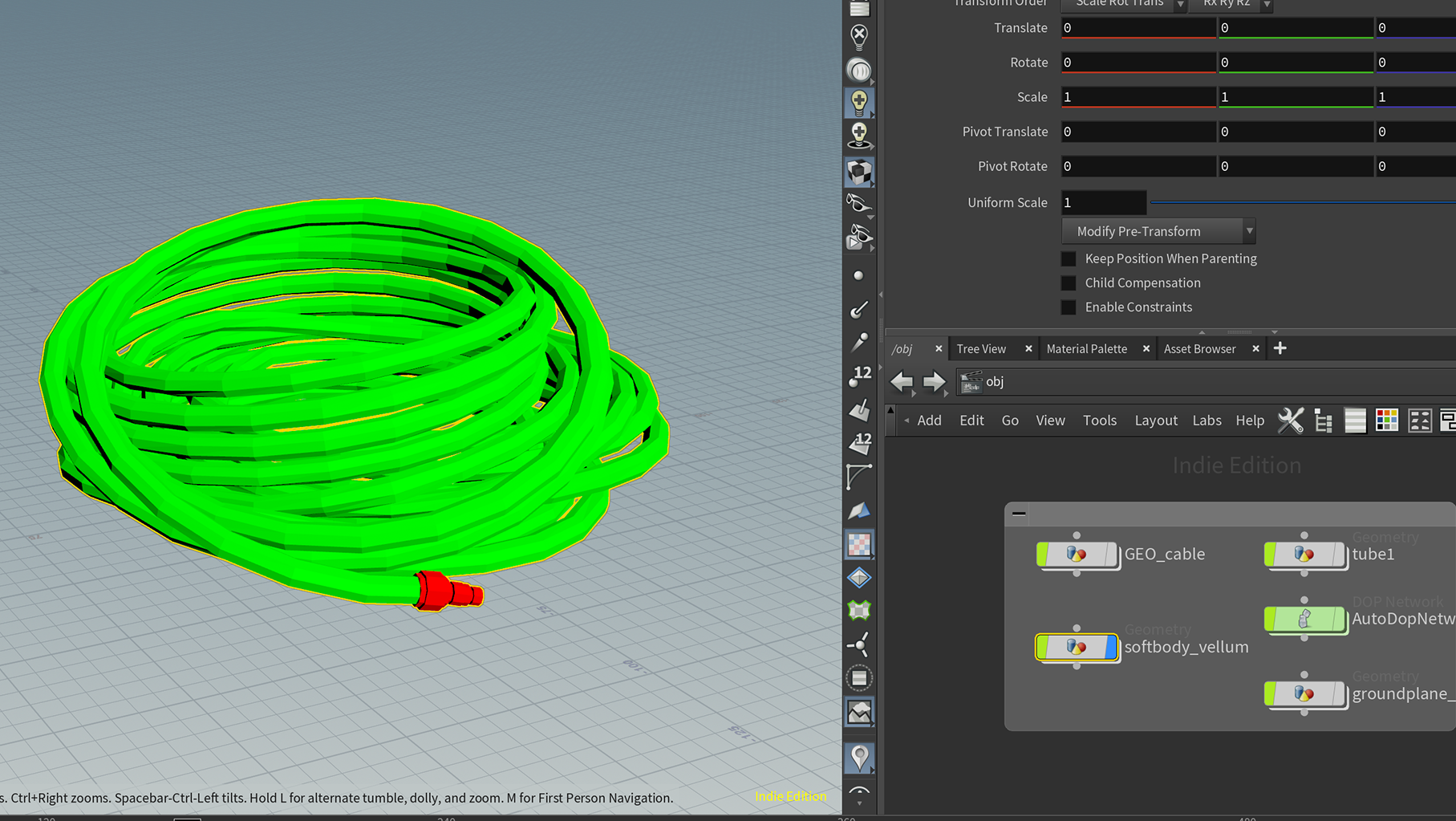
Task: Close the Material Palette tab
Action: point(1146,349)
